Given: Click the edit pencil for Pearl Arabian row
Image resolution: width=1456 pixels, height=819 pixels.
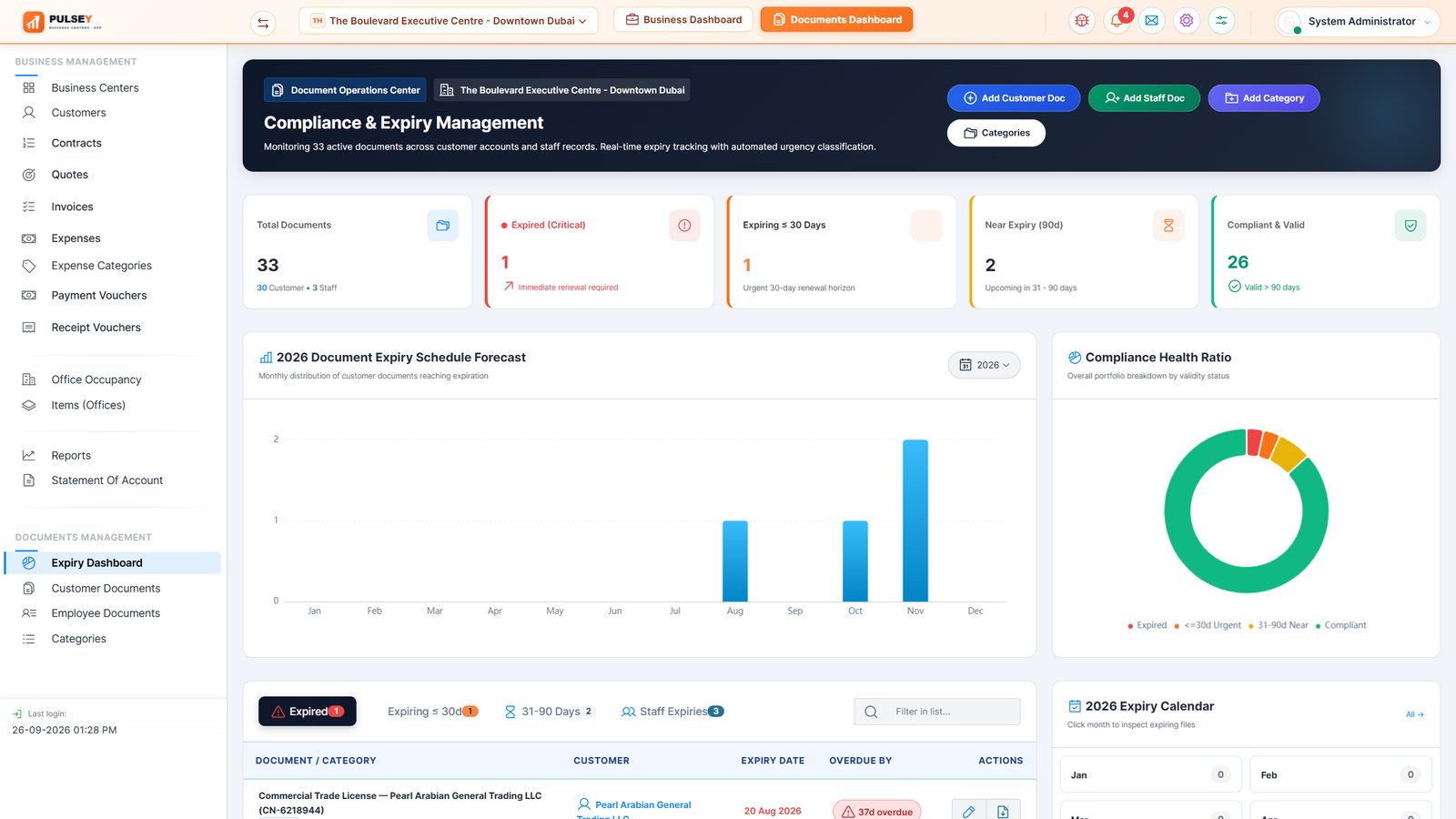Looking at the screenshot, I should 969,811.
